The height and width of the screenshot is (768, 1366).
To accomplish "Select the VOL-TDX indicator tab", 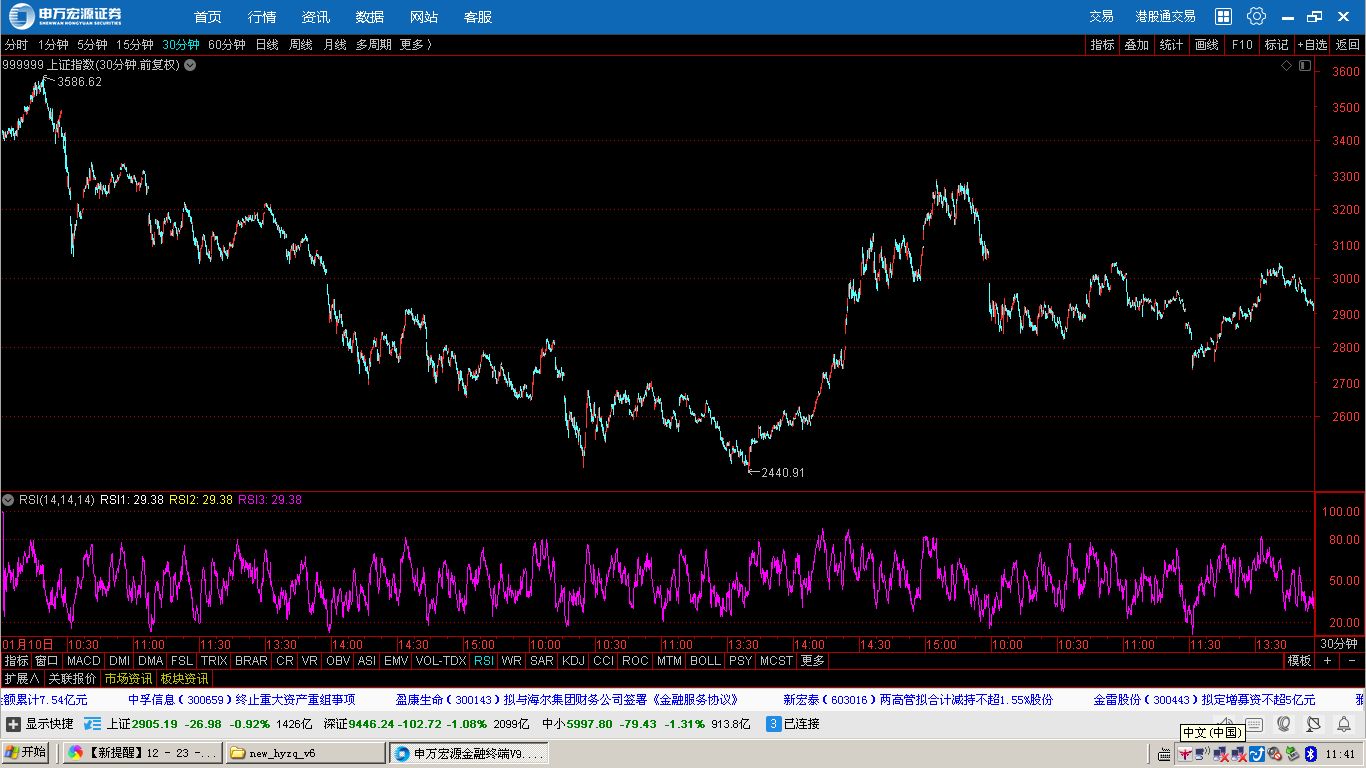I will coord(441,661).
